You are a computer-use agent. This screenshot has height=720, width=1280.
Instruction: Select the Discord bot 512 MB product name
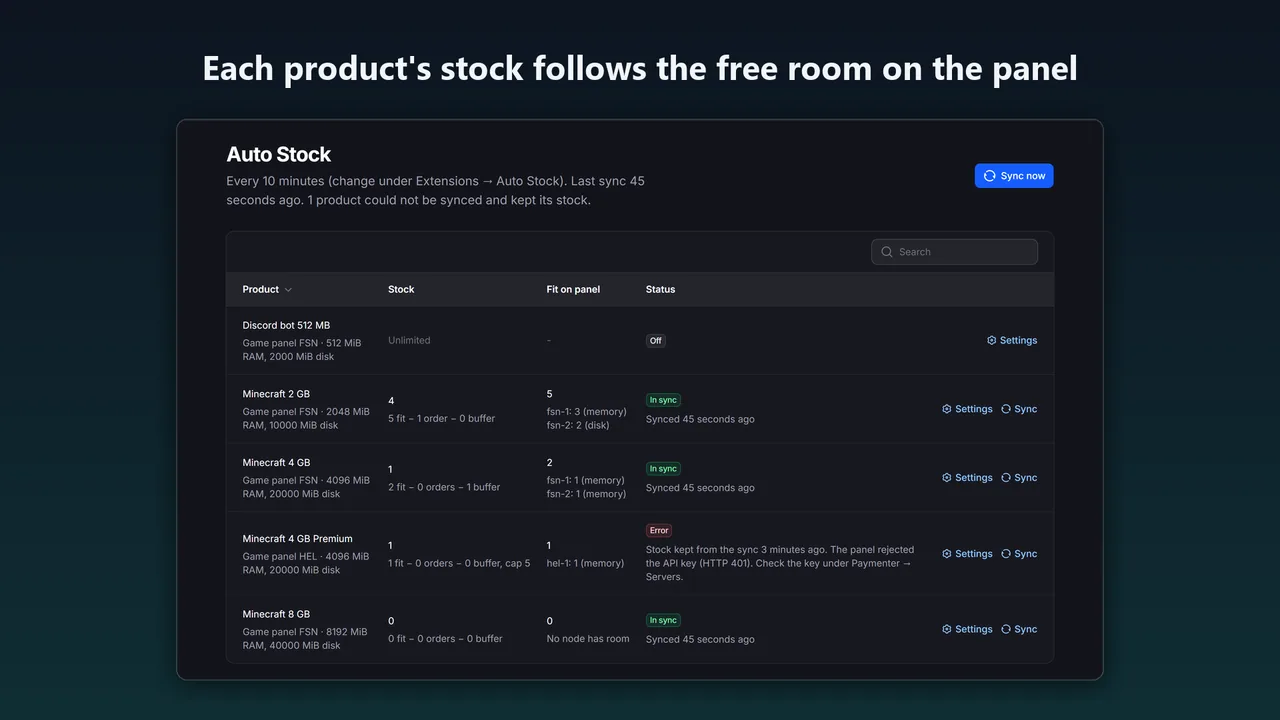tap(286, 325)
